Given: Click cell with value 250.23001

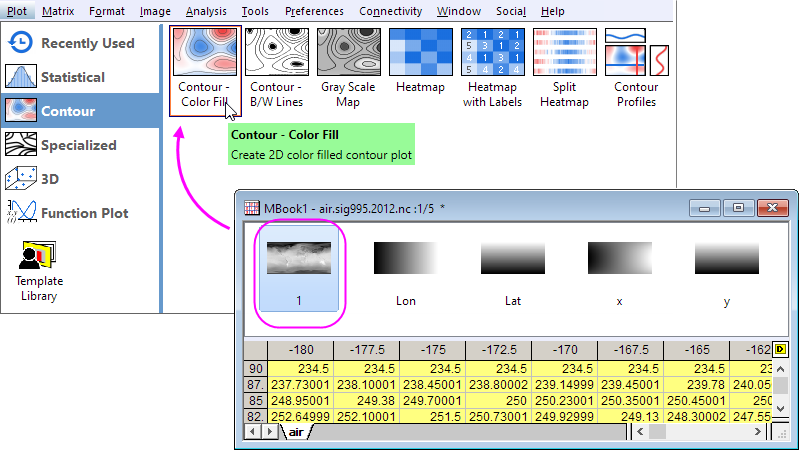Looking at the screenshot, I should (564, 400).
